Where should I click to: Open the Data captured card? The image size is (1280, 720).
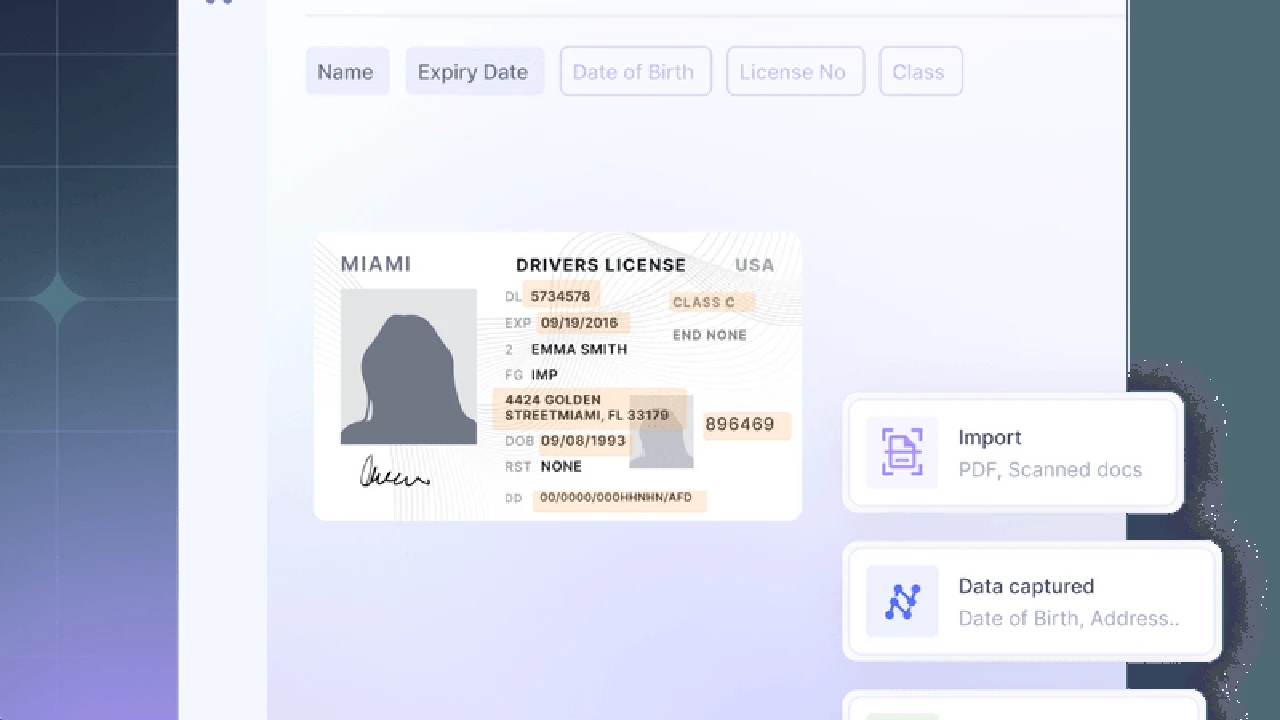(x=1031, y=602)
